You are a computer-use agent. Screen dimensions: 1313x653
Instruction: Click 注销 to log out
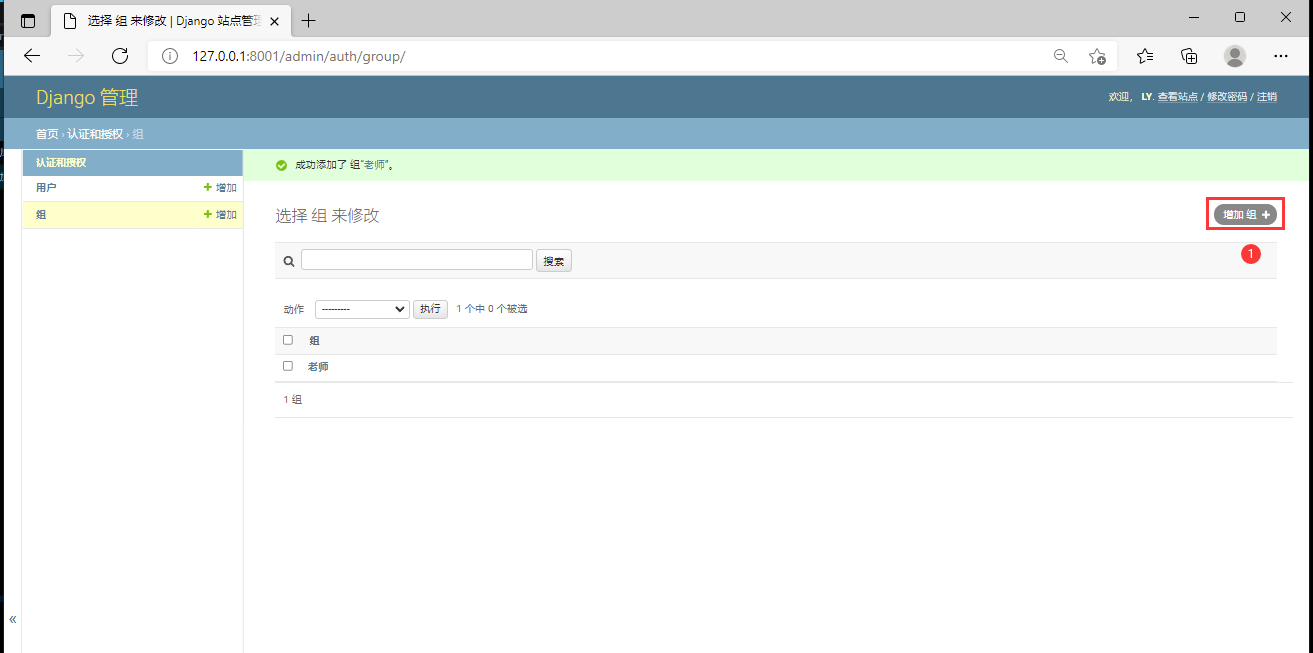(x=1267, y=97)
